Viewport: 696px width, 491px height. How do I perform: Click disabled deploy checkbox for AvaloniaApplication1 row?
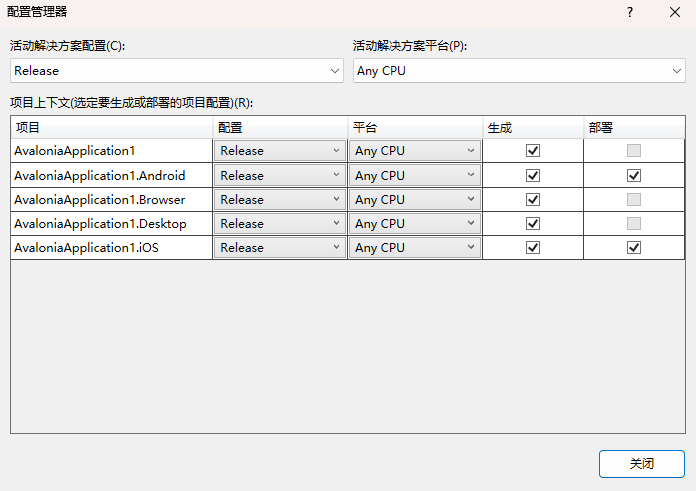[x=634, y=150]
